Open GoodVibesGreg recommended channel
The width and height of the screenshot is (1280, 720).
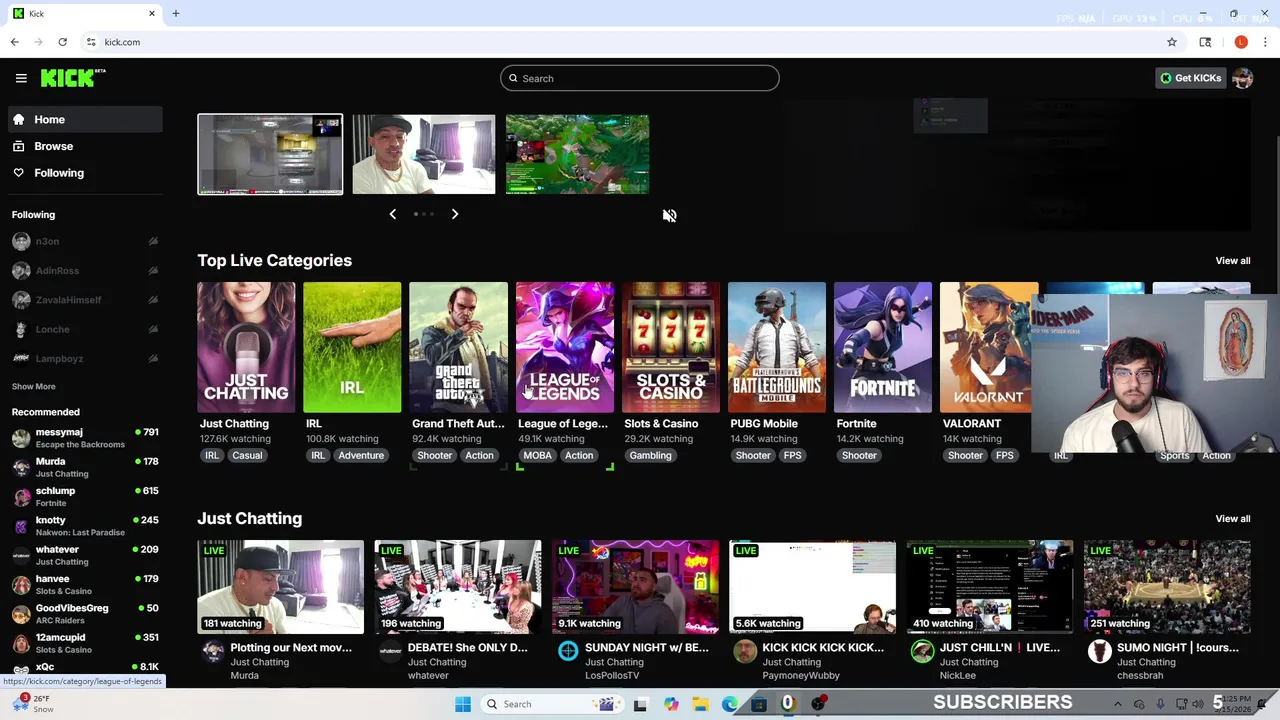(85, 614)
